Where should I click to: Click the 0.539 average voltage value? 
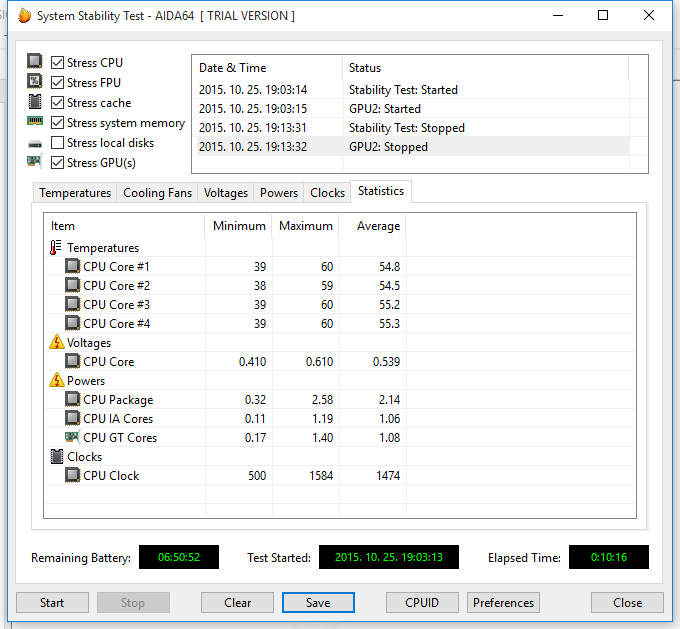point(386,361)
